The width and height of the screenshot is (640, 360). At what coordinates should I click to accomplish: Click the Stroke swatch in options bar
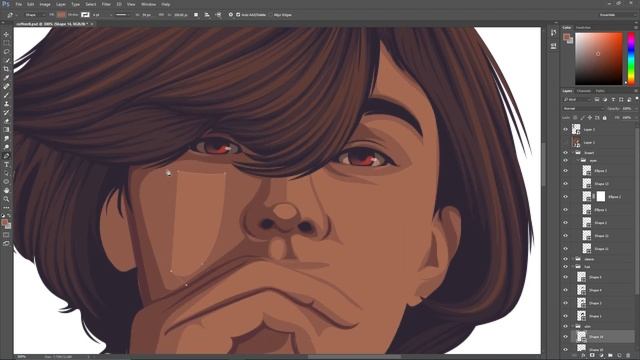pos(85,15)
